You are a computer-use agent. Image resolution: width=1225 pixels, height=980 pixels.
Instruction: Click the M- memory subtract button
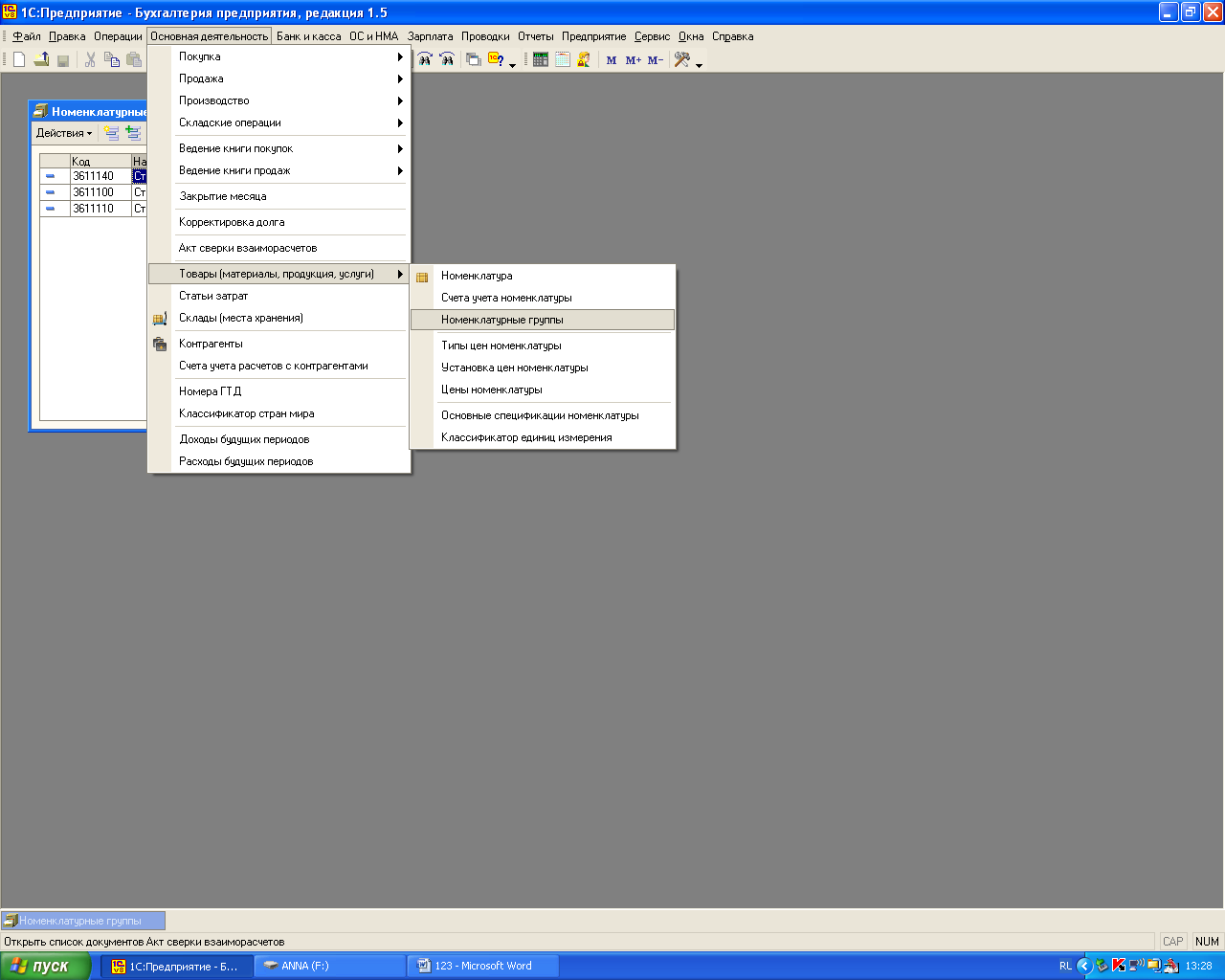(656, 60)
